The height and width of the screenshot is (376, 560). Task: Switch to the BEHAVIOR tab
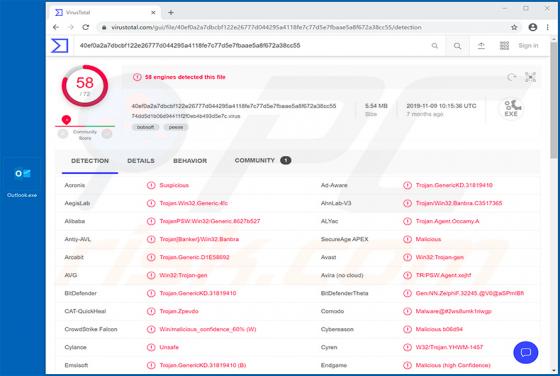[x=190, y=161]
